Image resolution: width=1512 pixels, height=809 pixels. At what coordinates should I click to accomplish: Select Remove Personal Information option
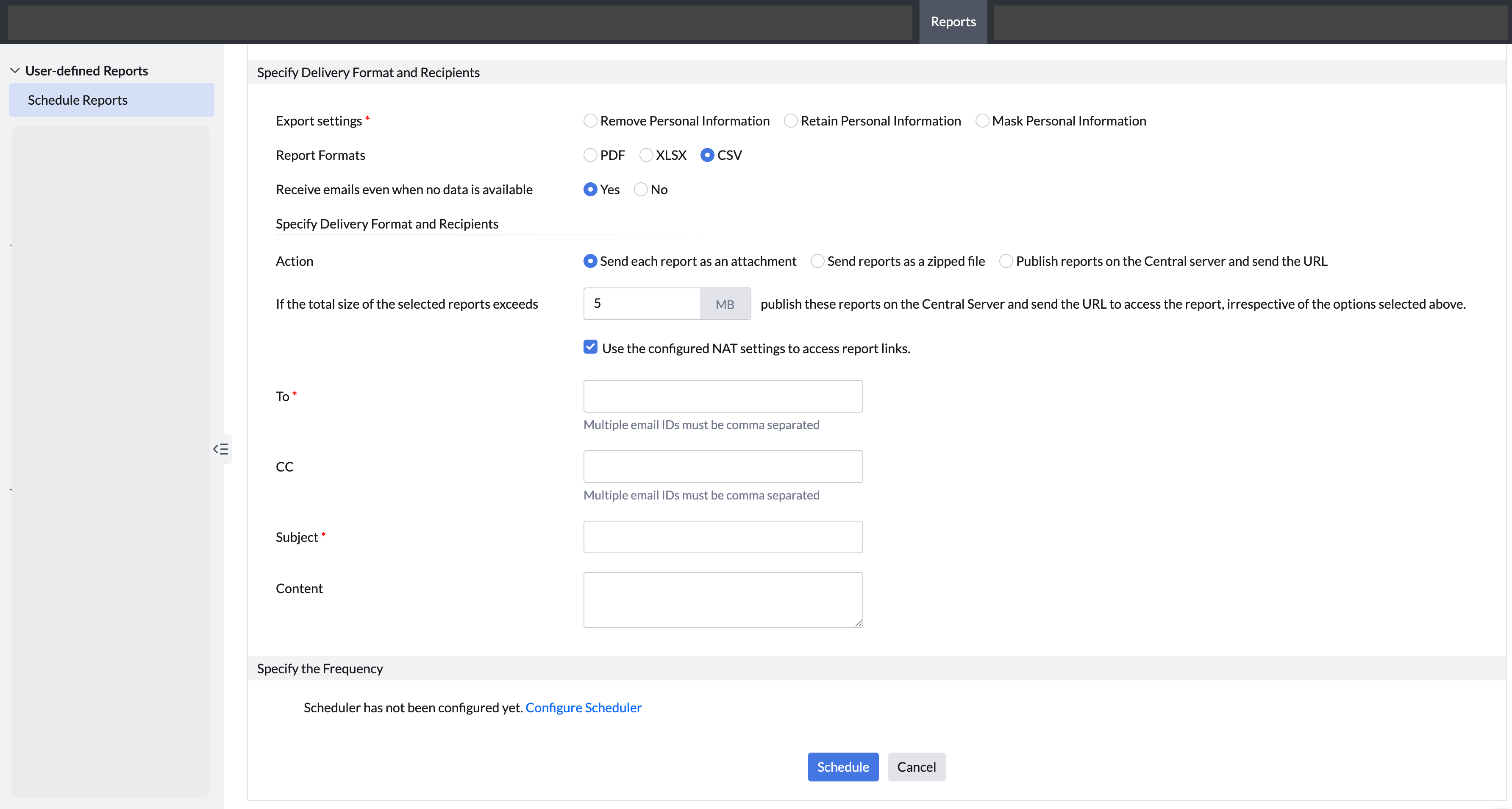pyautogui.click(x=590, y=121)
